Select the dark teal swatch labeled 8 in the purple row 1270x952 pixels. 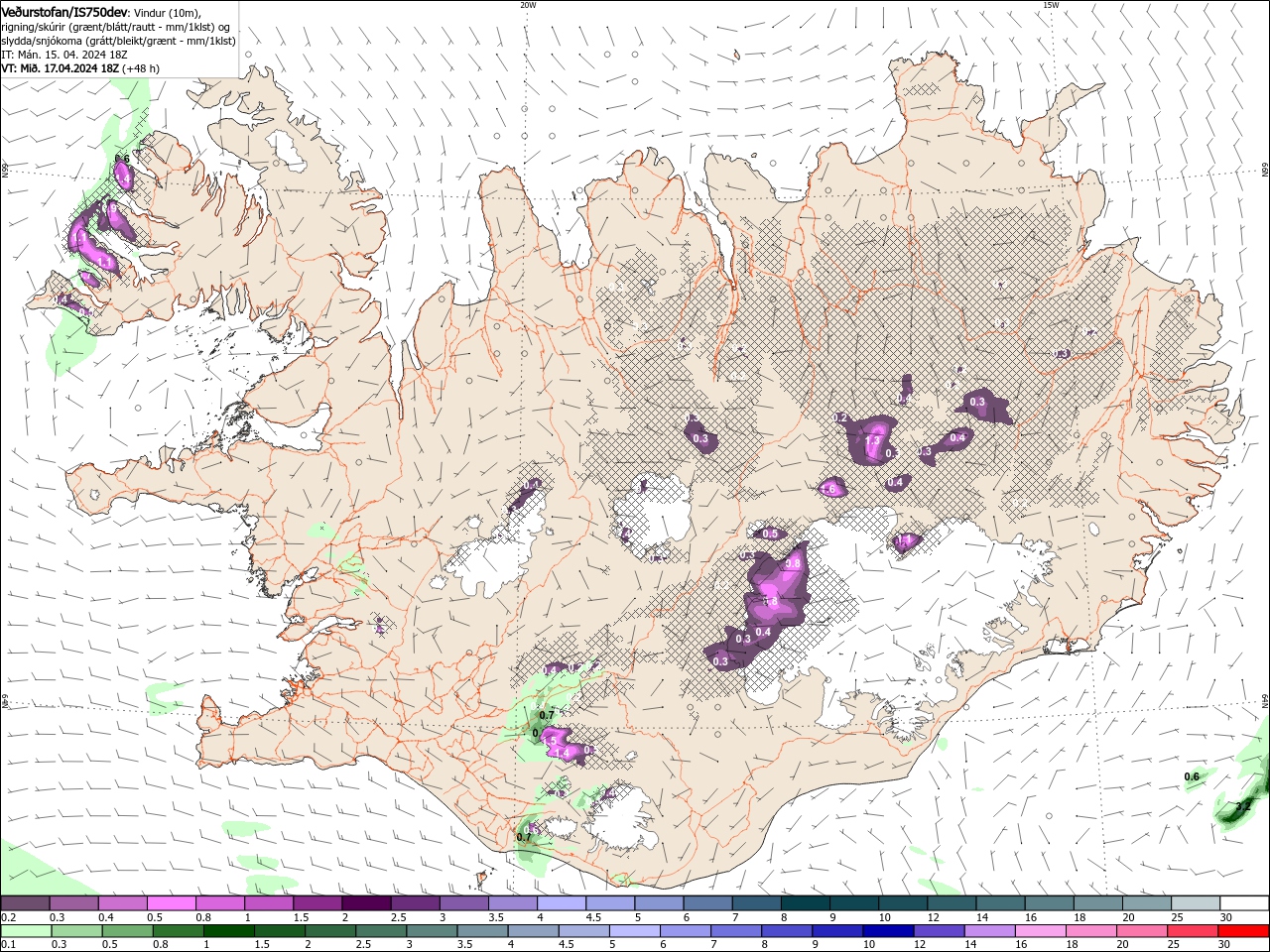coord(806,903)
